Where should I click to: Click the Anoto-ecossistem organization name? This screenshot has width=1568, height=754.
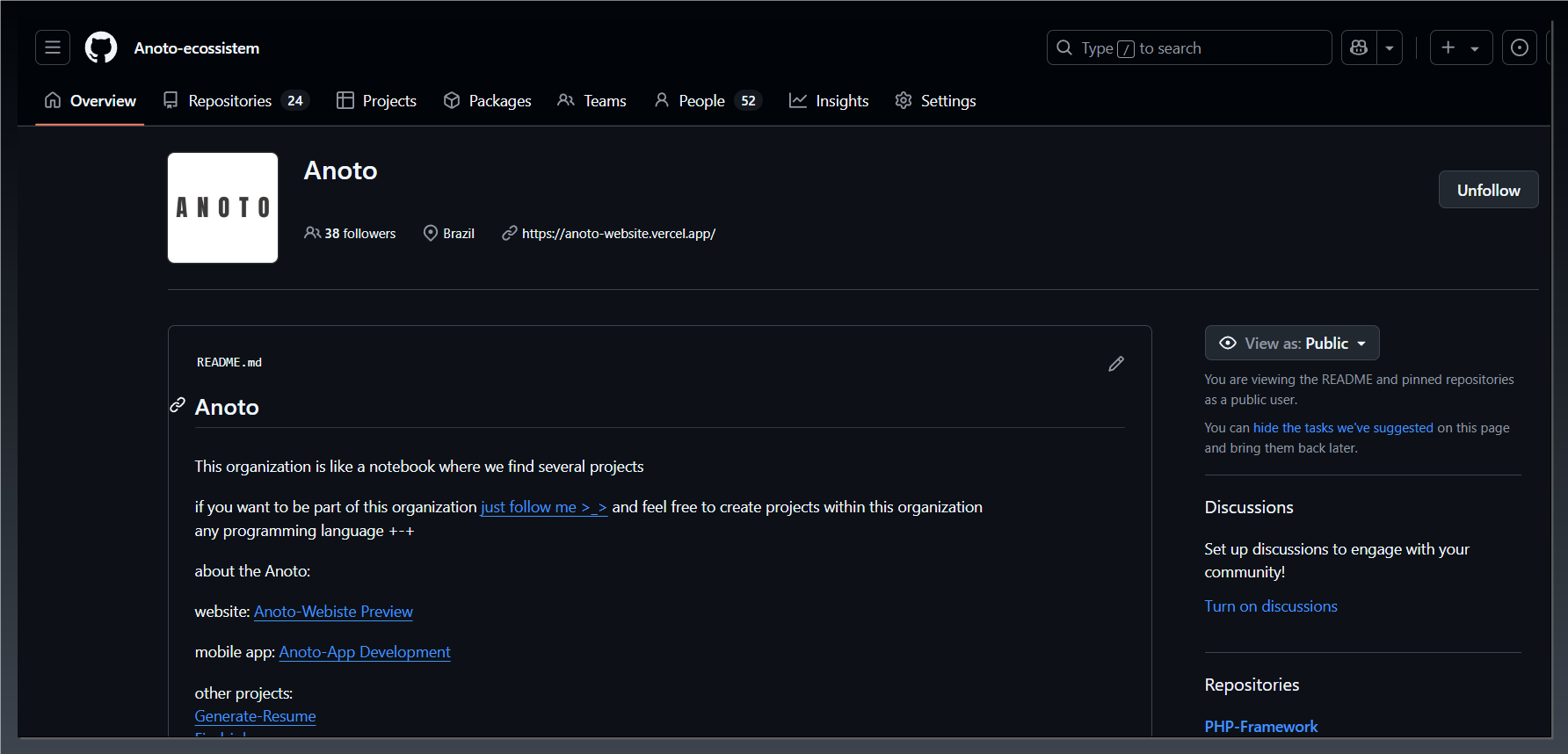[x=197, y=48]
